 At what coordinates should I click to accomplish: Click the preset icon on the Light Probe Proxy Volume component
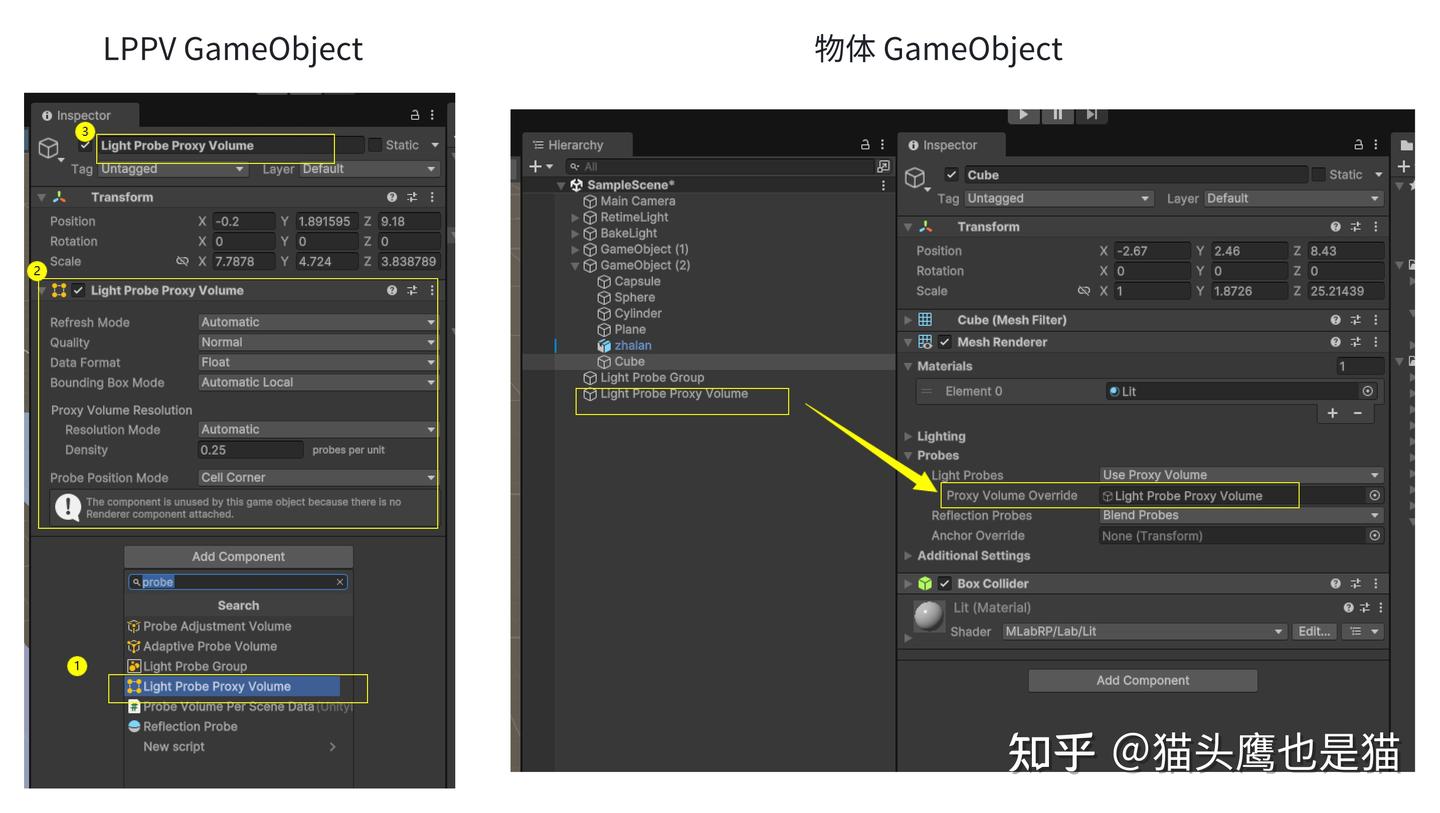411,290
